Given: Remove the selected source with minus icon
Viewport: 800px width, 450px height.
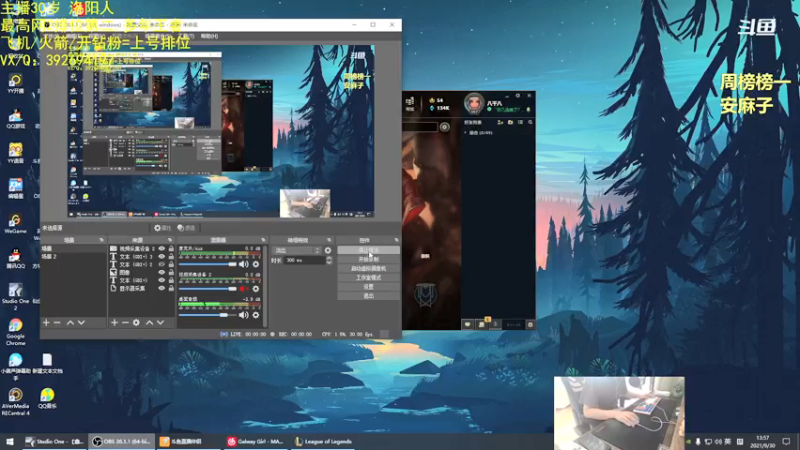Looking at the screenshot, I should coord(125,322).
